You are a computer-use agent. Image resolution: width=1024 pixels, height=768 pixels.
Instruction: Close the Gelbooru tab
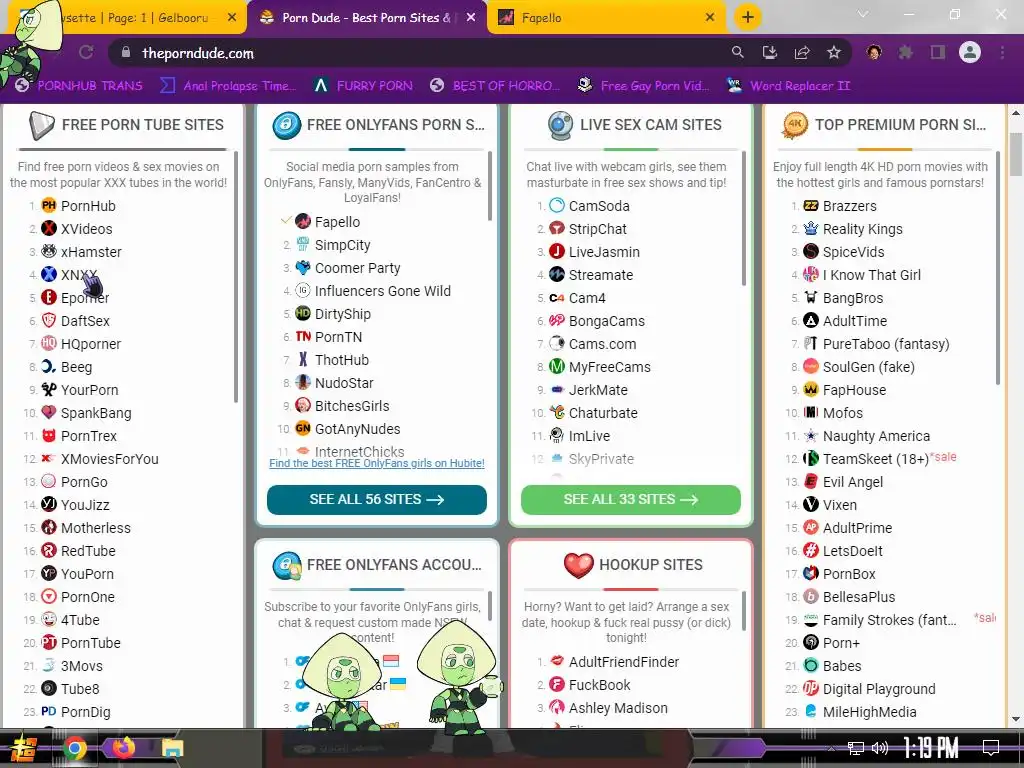[x=232, y=18]
